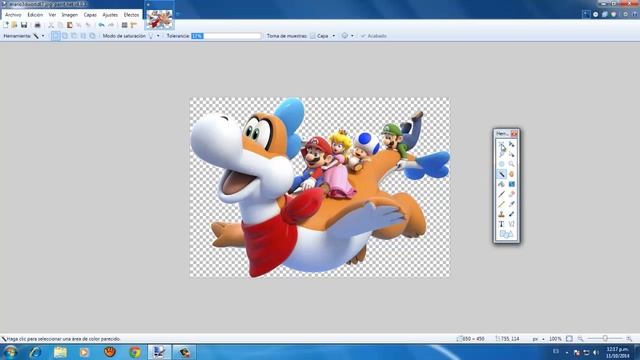Open Google Chrome from the taskbar
The width and height of the screenshot is (640, 360).
[x=135, y=352]
